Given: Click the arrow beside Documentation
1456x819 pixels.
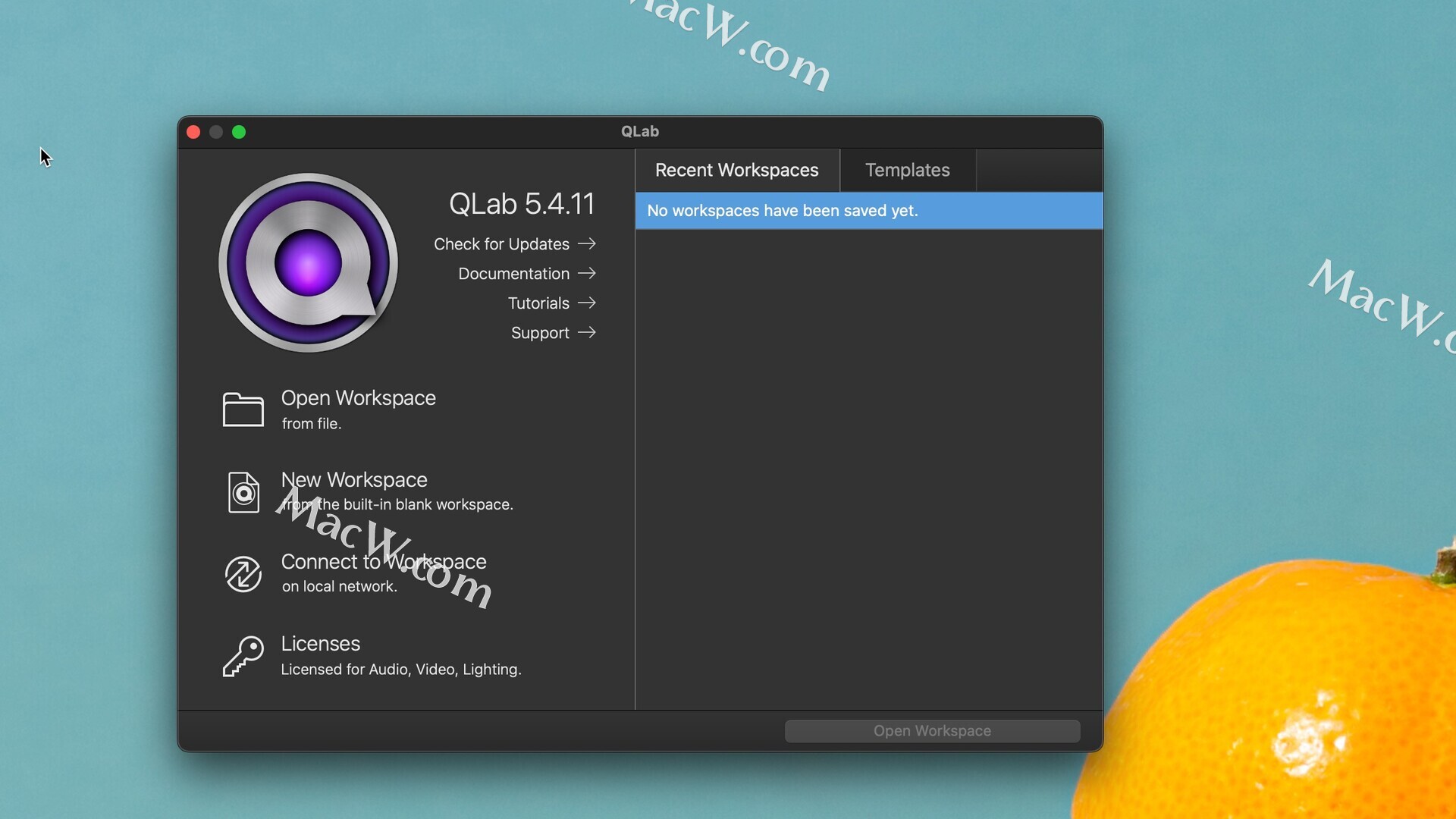Looking at the screenshot, I should point(586,273).
